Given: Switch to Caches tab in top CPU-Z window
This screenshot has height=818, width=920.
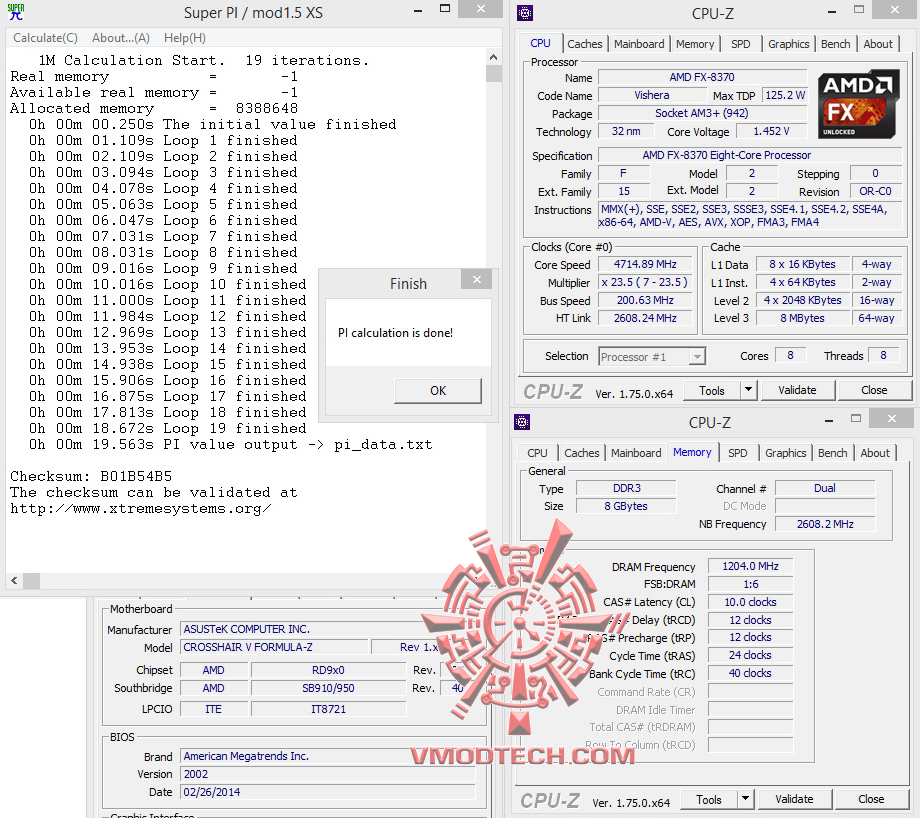Looking at the screenshot, I should [584, 44].
